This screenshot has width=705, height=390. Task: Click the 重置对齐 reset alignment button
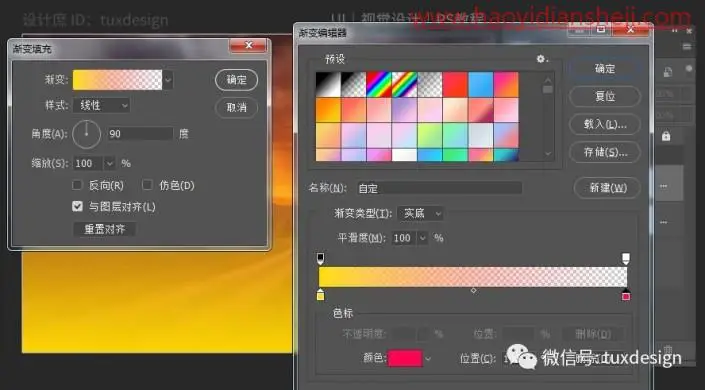104,229
